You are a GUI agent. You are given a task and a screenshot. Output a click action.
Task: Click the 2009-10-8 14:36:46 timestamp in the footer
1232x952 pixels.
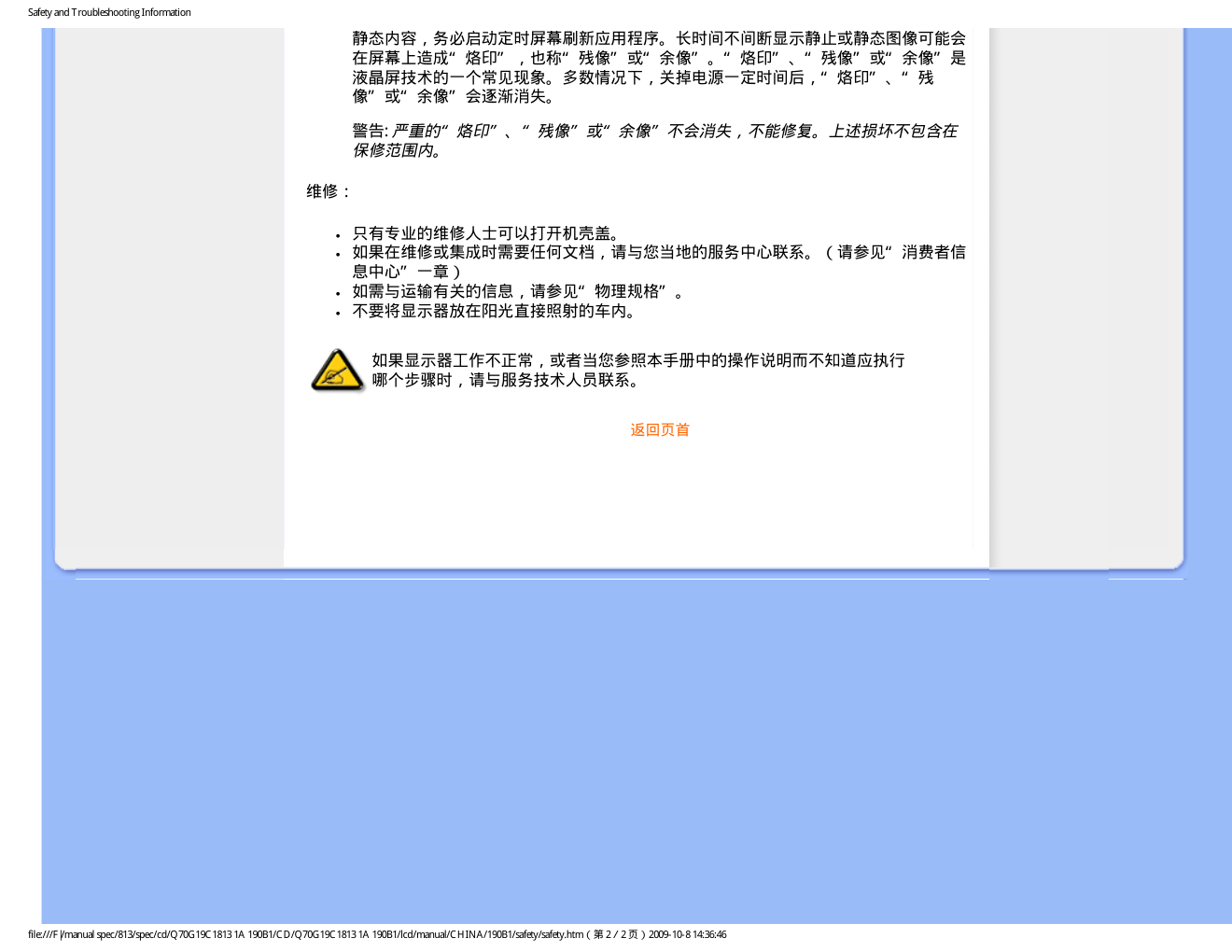pos(687,934)
